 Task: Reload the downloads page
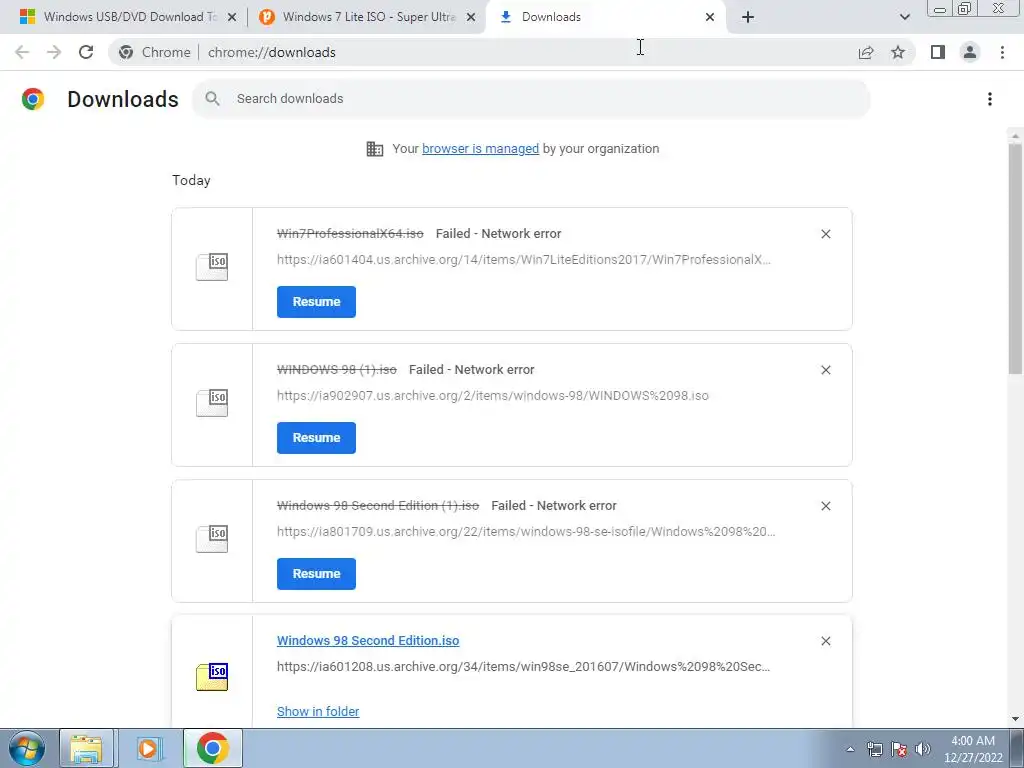click(86, 52)
